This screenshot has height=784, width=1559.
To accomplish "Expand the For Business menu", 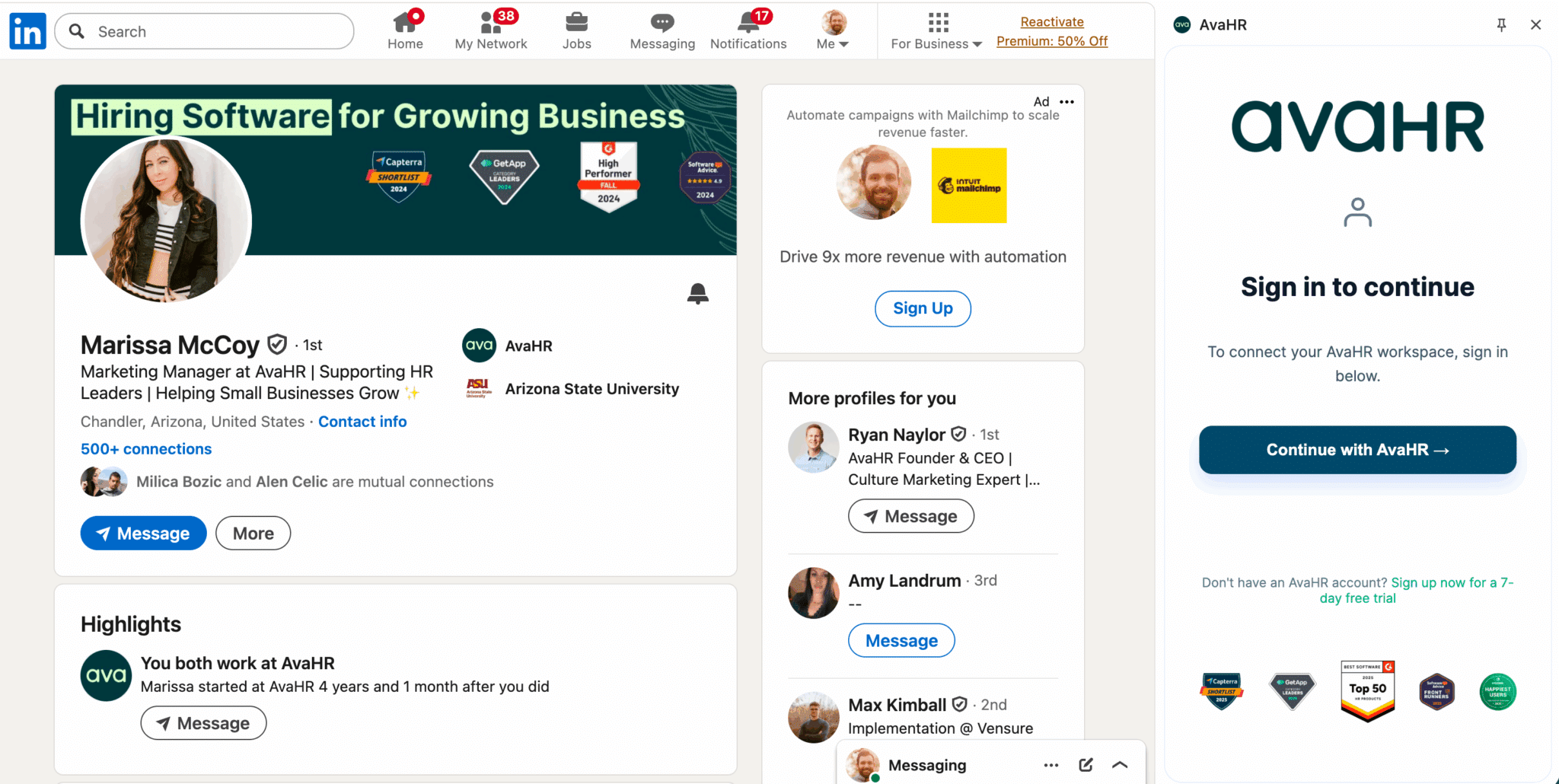I will pos(937,30).
